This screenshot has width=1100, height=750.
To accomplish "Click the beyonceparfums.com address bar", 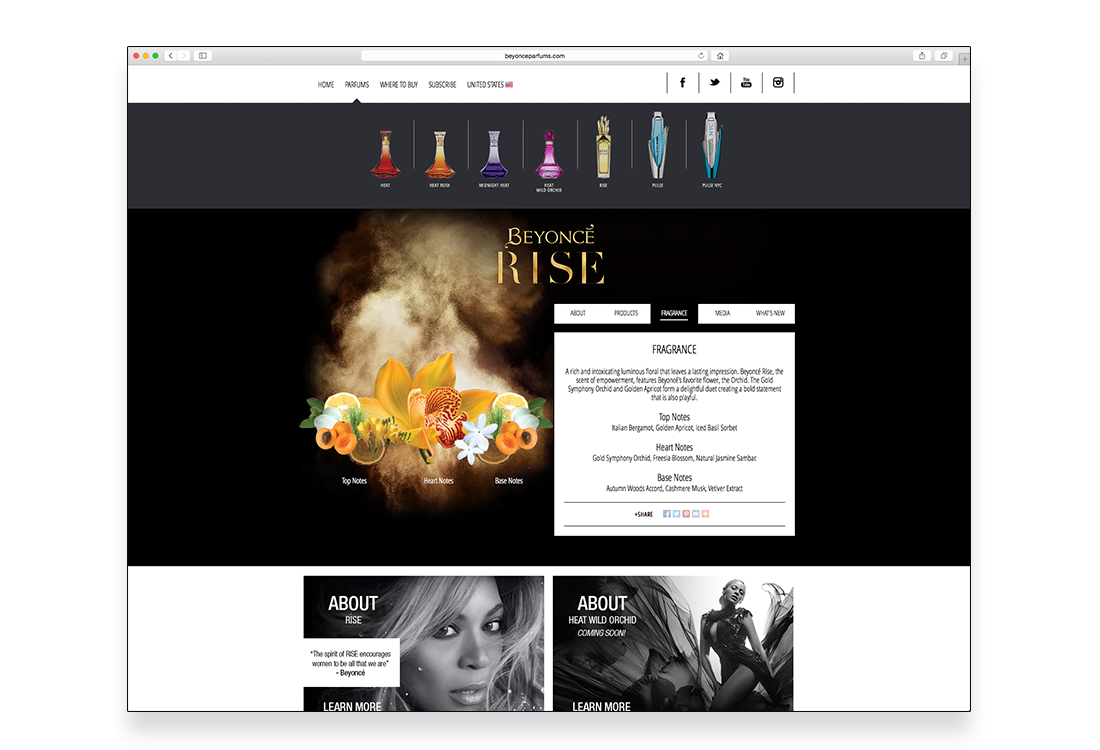I will [x=534, y=55].
